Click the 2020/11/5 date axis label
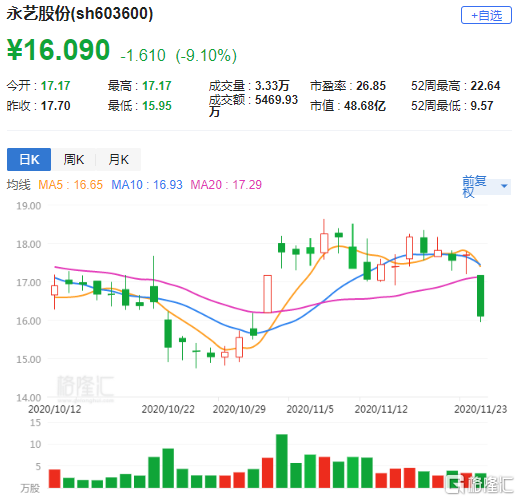This screenshot has height=501, width=520. [x=310, y=409]
